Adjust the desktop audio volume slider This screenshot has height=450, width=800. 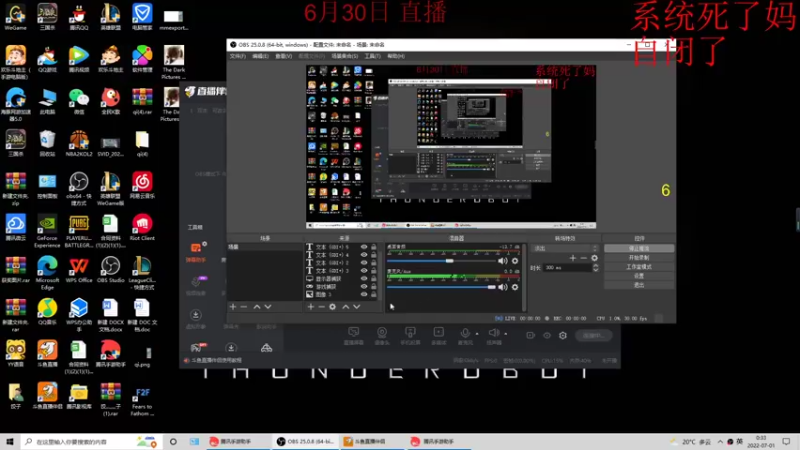[441, 261]
